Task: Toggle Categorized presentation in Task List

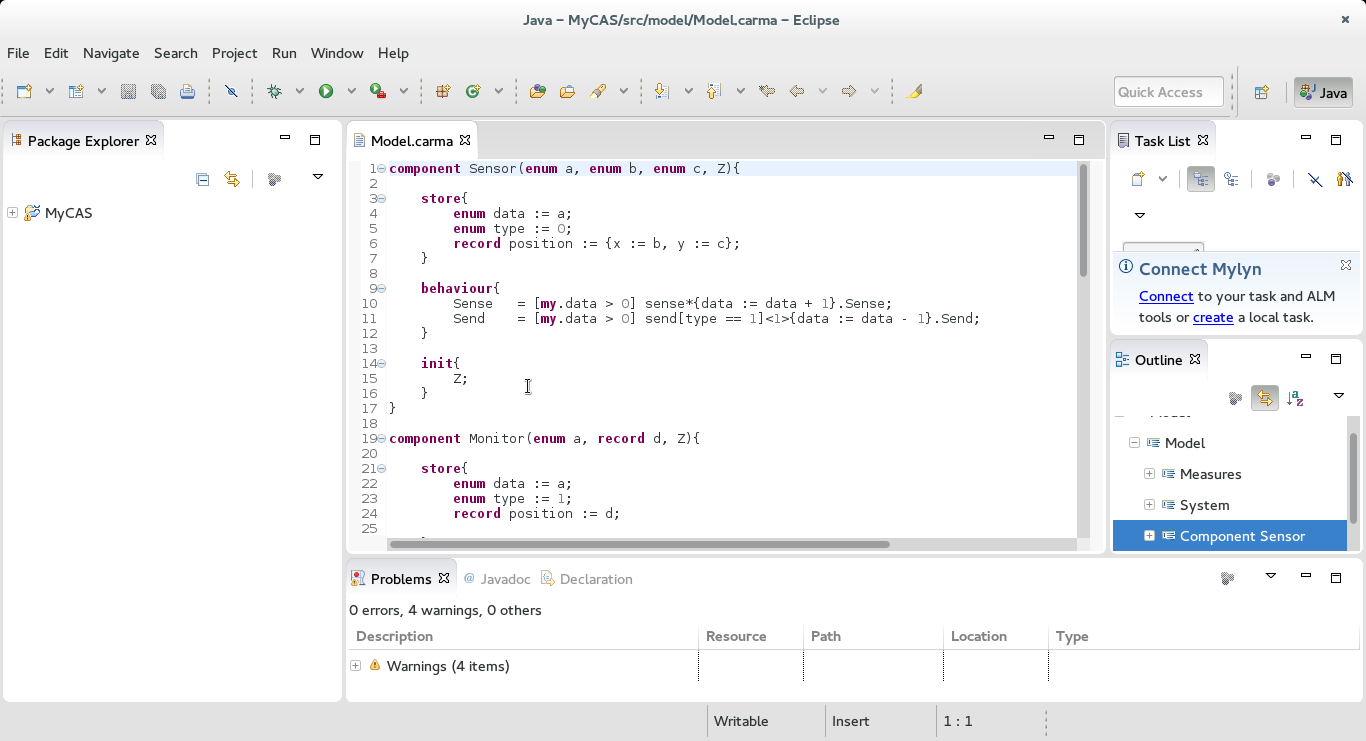Action: [x=1201, y=179]
